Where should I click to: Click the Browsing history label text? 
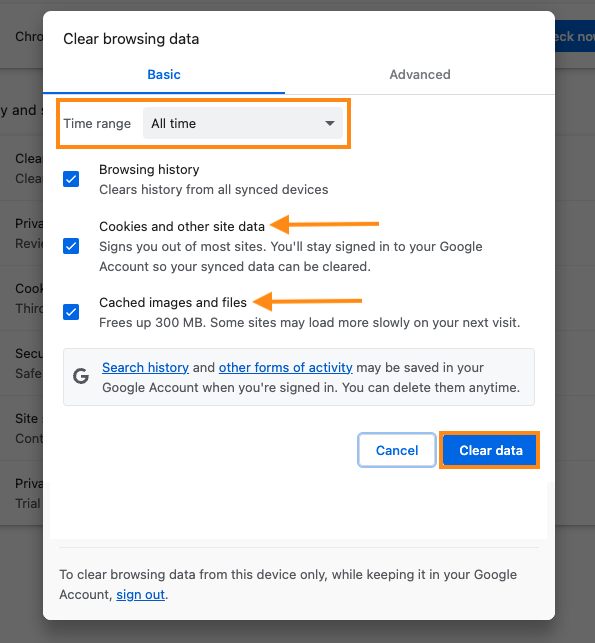click(149, 169)
